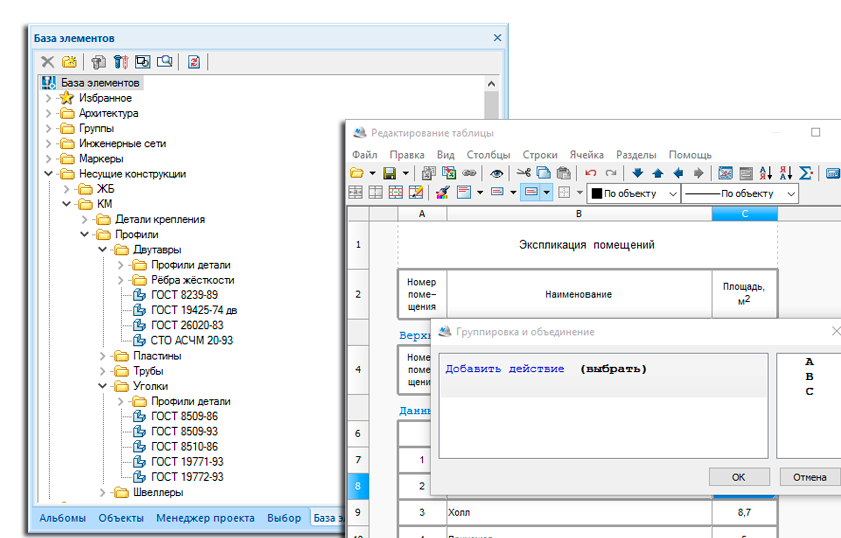
Task: Open the Правка menu
Action: (x=407, y=154)
